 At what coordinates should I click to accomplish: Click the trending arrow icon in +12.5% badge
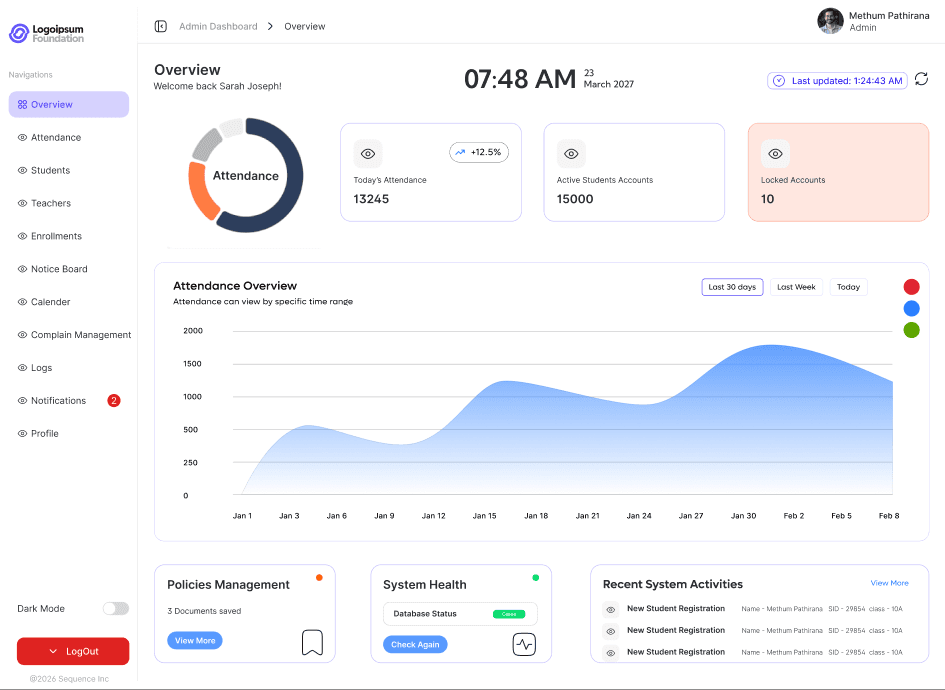click(460, 152)
